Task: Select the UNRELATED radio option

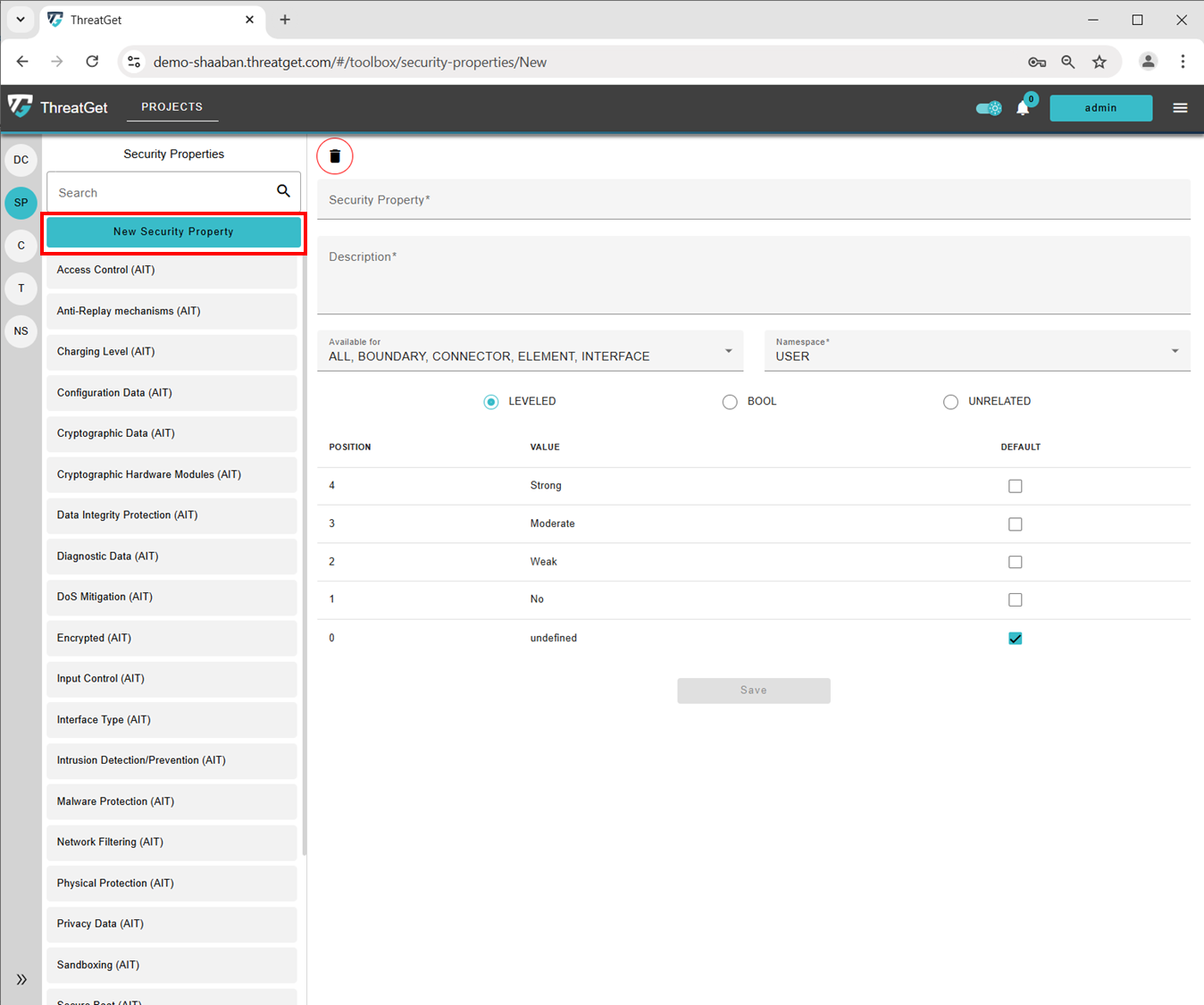Action: click(x=950, y=402)
